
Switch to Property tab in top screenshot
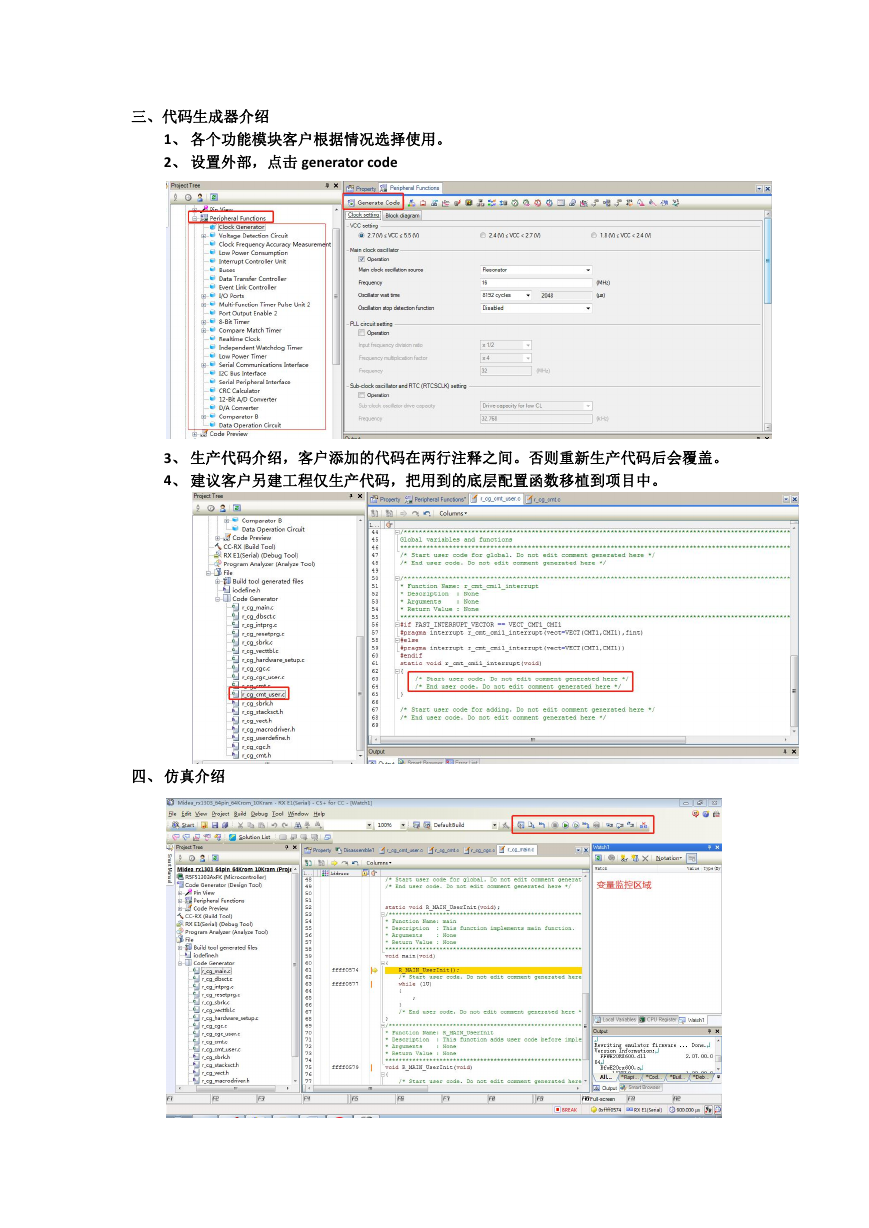coord(361,188)
